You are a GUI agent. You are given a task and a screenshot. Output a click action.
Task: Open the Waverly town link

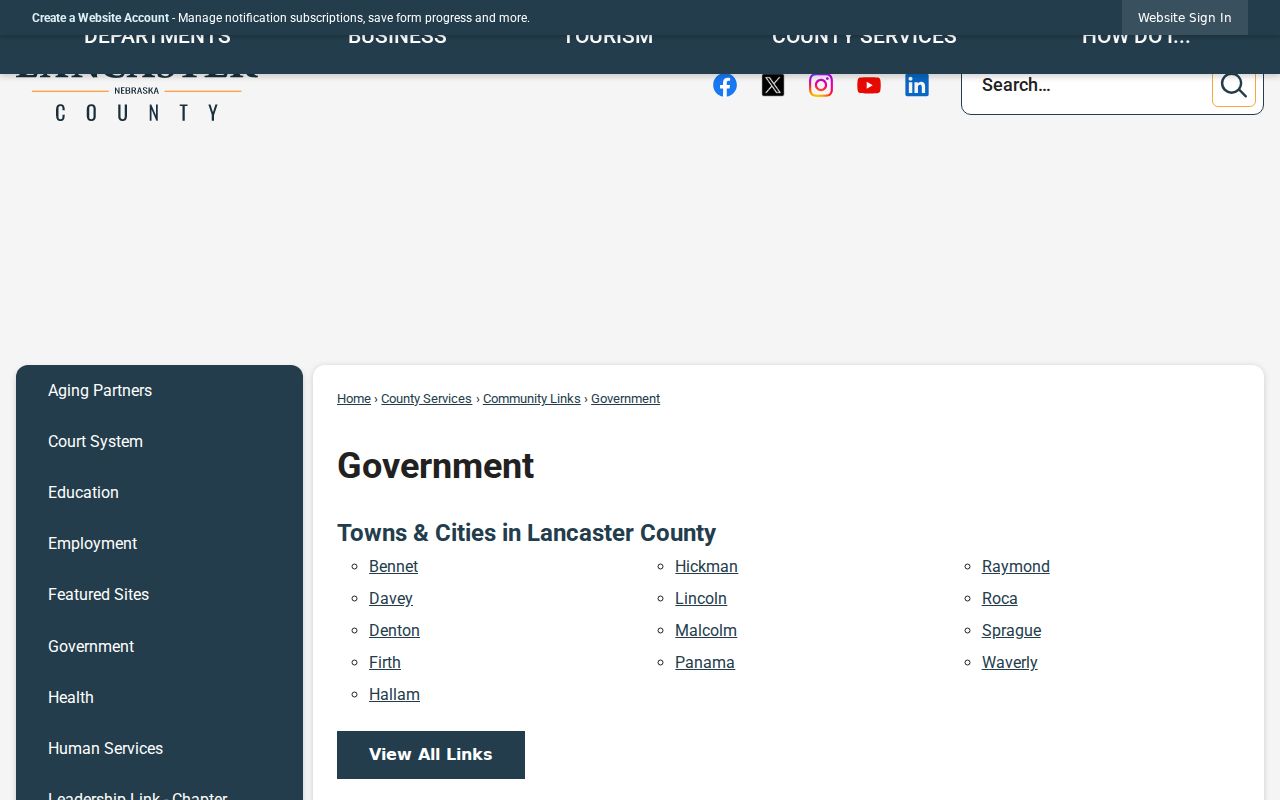click(1010, 662)
